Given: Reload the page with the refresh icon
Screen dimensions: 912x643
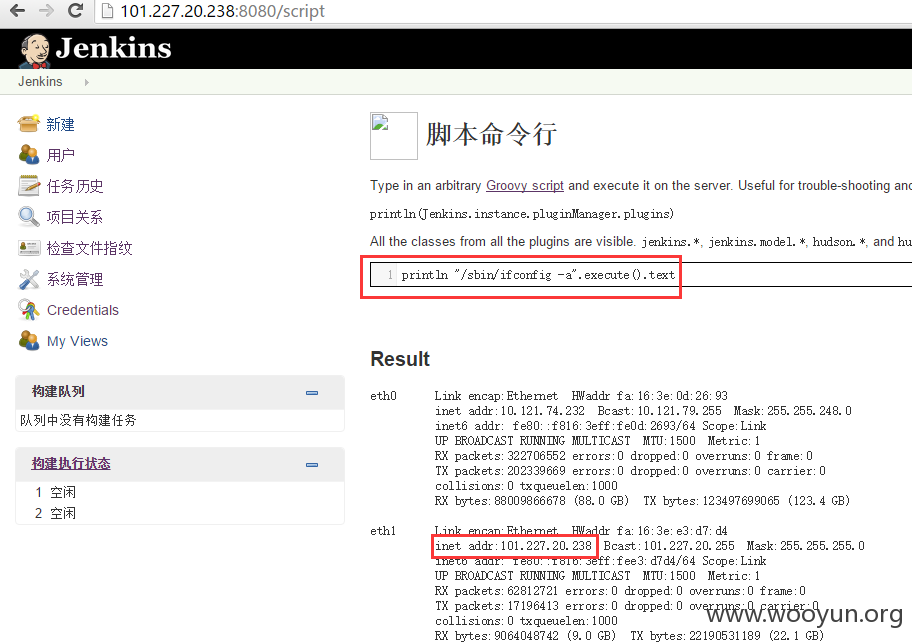Looking at the screenshot, I should (75, 10).
